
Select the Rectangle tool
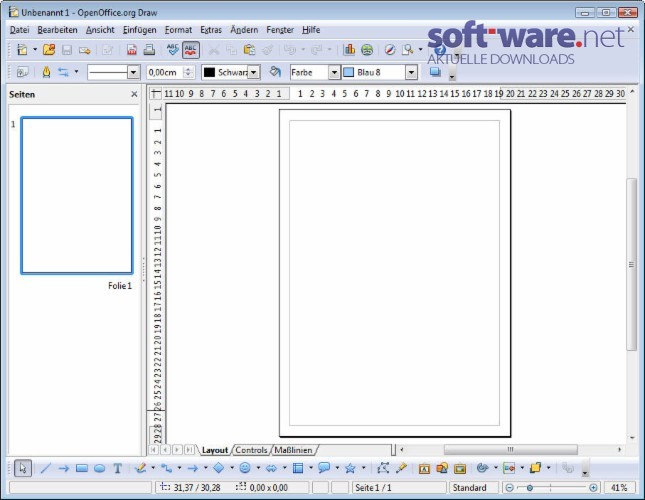[x=81, y=468]
